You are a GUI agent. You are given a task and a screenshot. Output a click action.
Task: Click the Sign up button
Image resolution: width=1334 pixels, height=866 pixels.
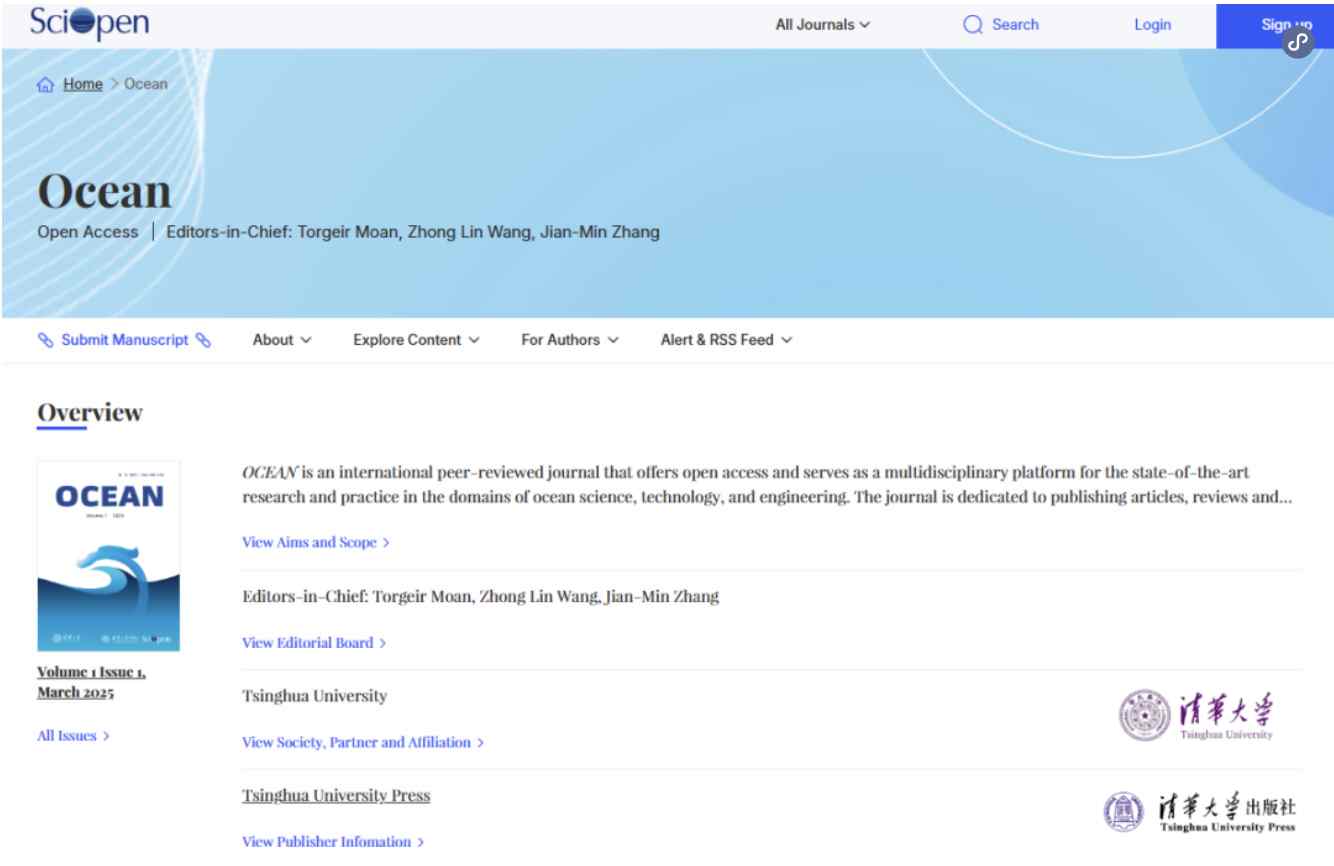coord(1275,25)
